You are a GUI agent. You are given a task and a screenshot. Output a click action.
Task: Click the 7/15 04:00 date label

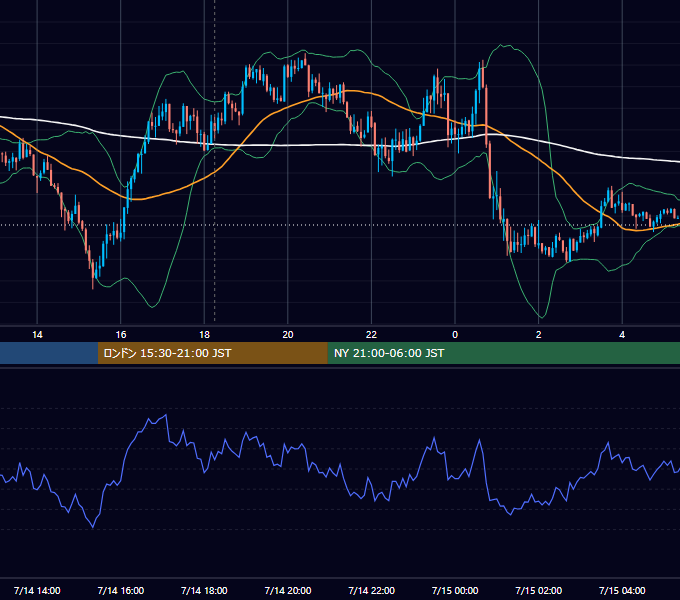click(622, 590)
